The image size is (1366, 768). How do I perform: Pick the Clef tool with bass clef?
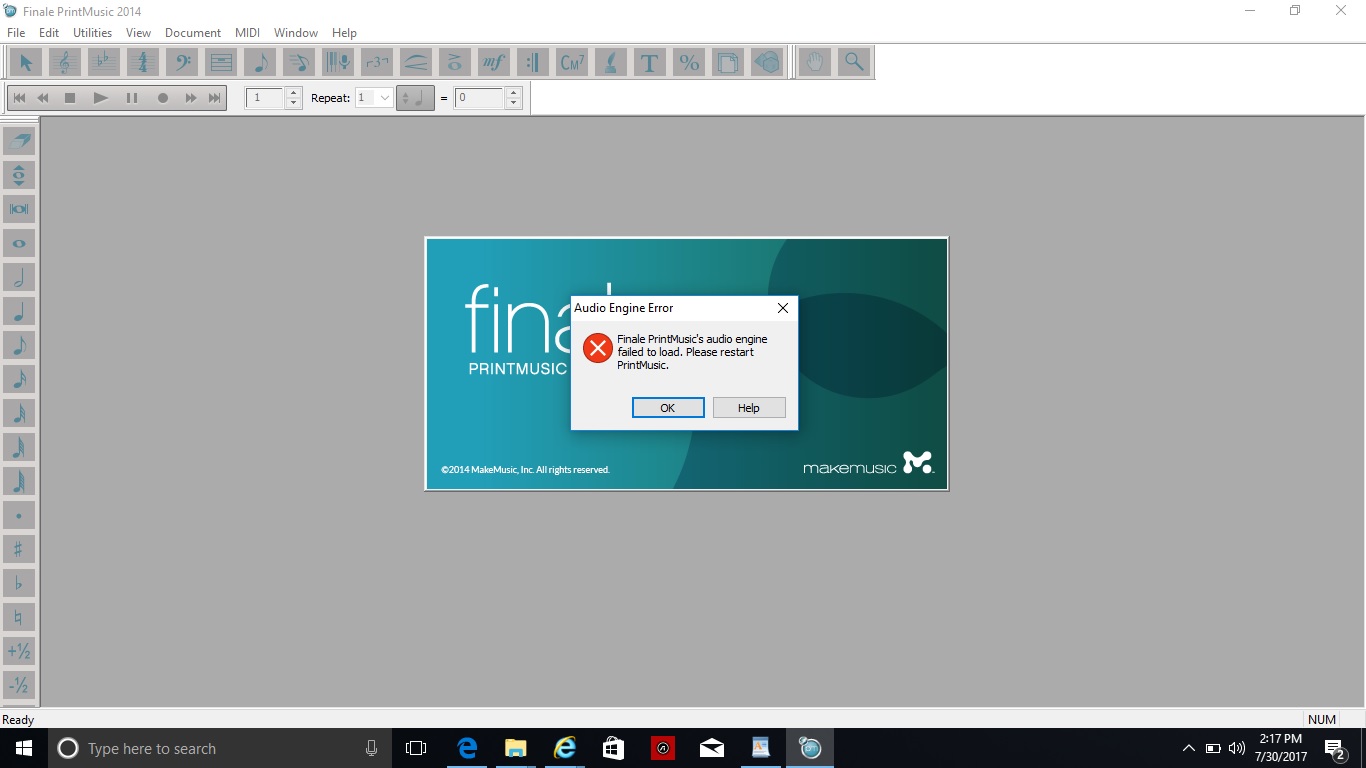(x=182, y=62)
